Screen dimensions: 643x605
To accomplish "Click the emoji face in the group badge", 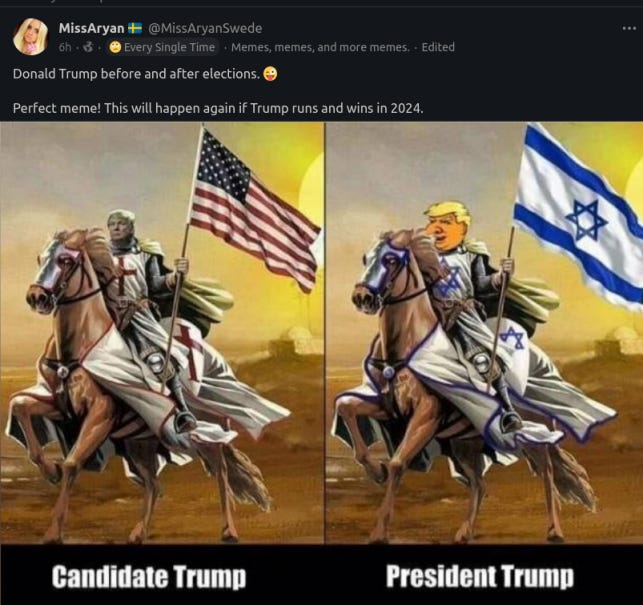I will point(116,48).
